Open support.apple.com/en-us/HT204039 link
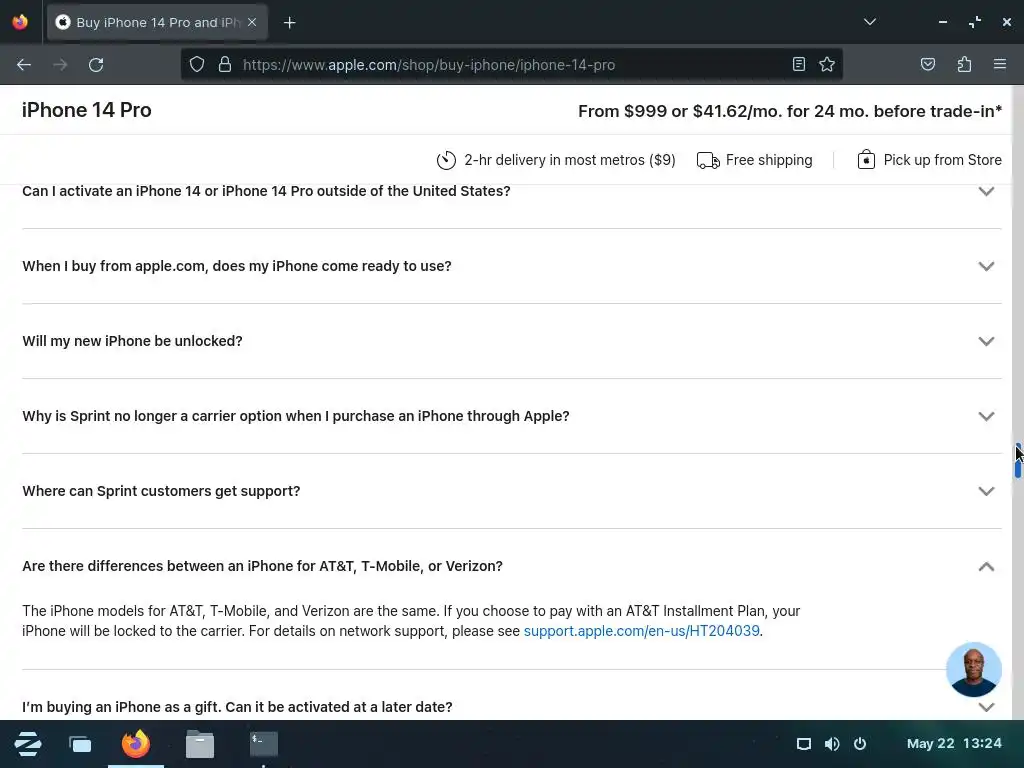This screenshot has height=768, width=1024. (x=641, y=631)
